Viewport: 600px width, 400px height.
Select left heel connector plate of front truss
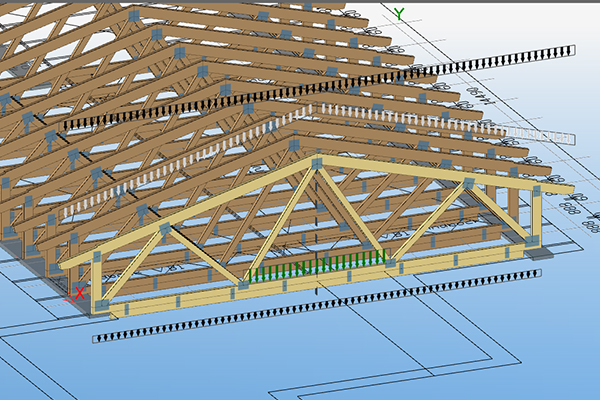tap(97, 258)
